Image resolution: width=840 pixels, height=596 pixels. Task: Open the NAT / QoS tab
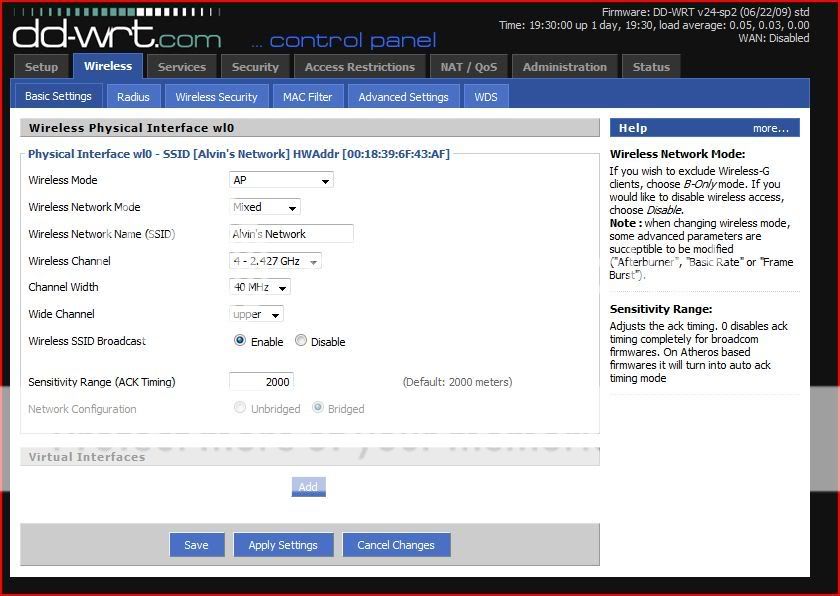(x=469, y=67)
